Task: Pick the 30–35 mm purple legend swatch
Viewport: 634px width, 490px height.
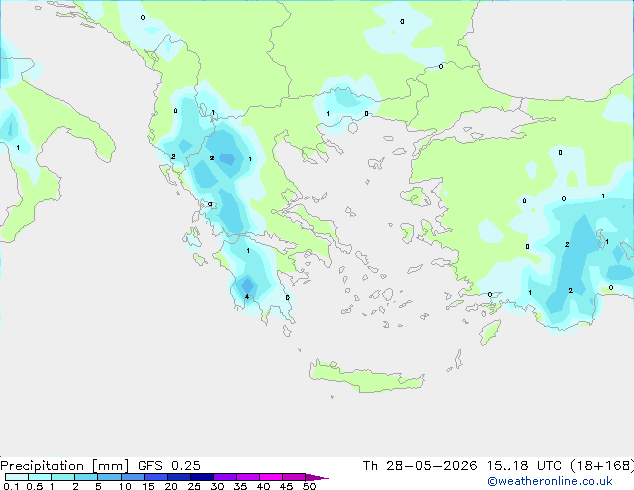Action: [225, 477]
